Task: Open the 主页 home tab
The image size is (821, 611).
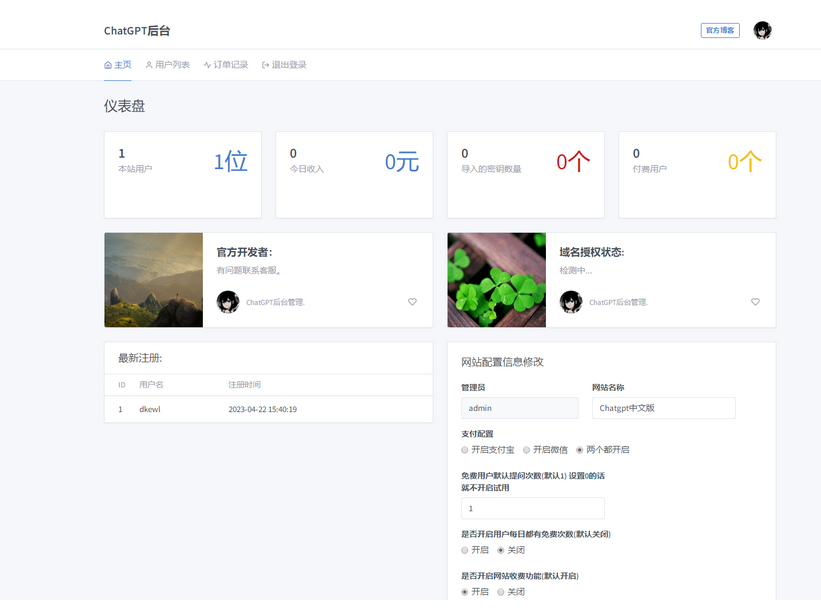Action: click(x=117, y=65)
